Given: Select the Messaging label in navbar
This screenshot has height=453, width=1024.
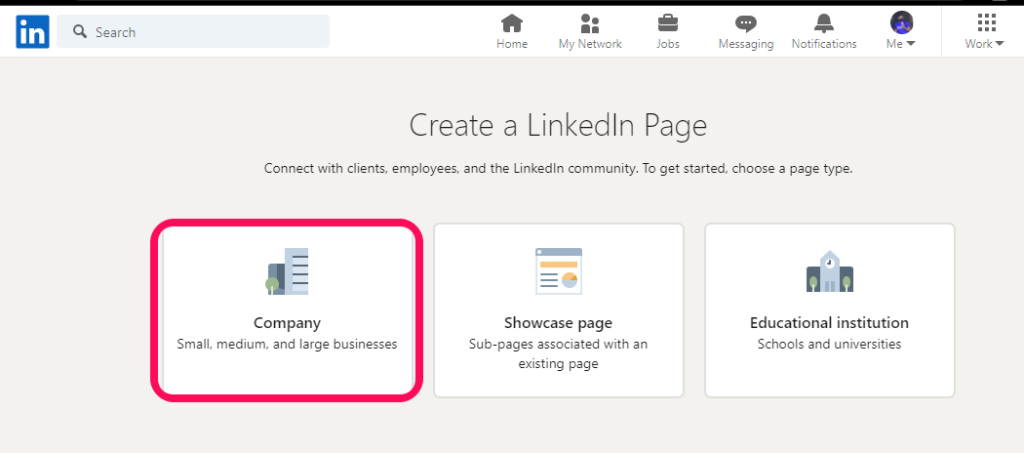Looking at the screenshot, I should [x=746, y=44].
